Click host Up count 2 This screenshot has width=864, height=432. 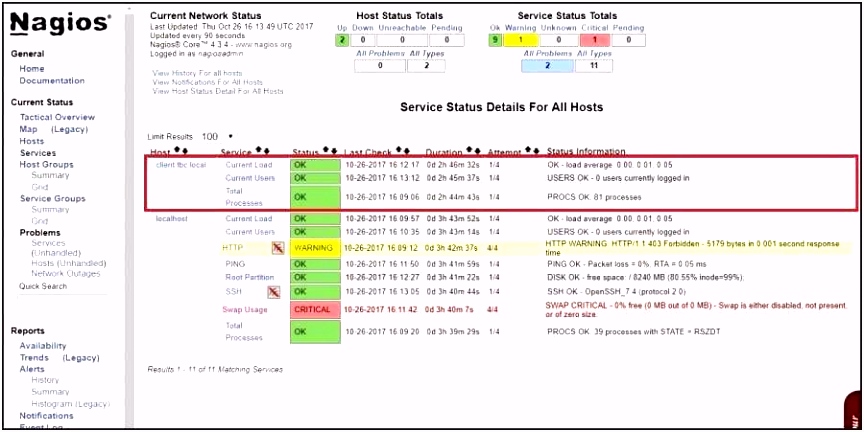pyautogui.click(x=342, y=40)
